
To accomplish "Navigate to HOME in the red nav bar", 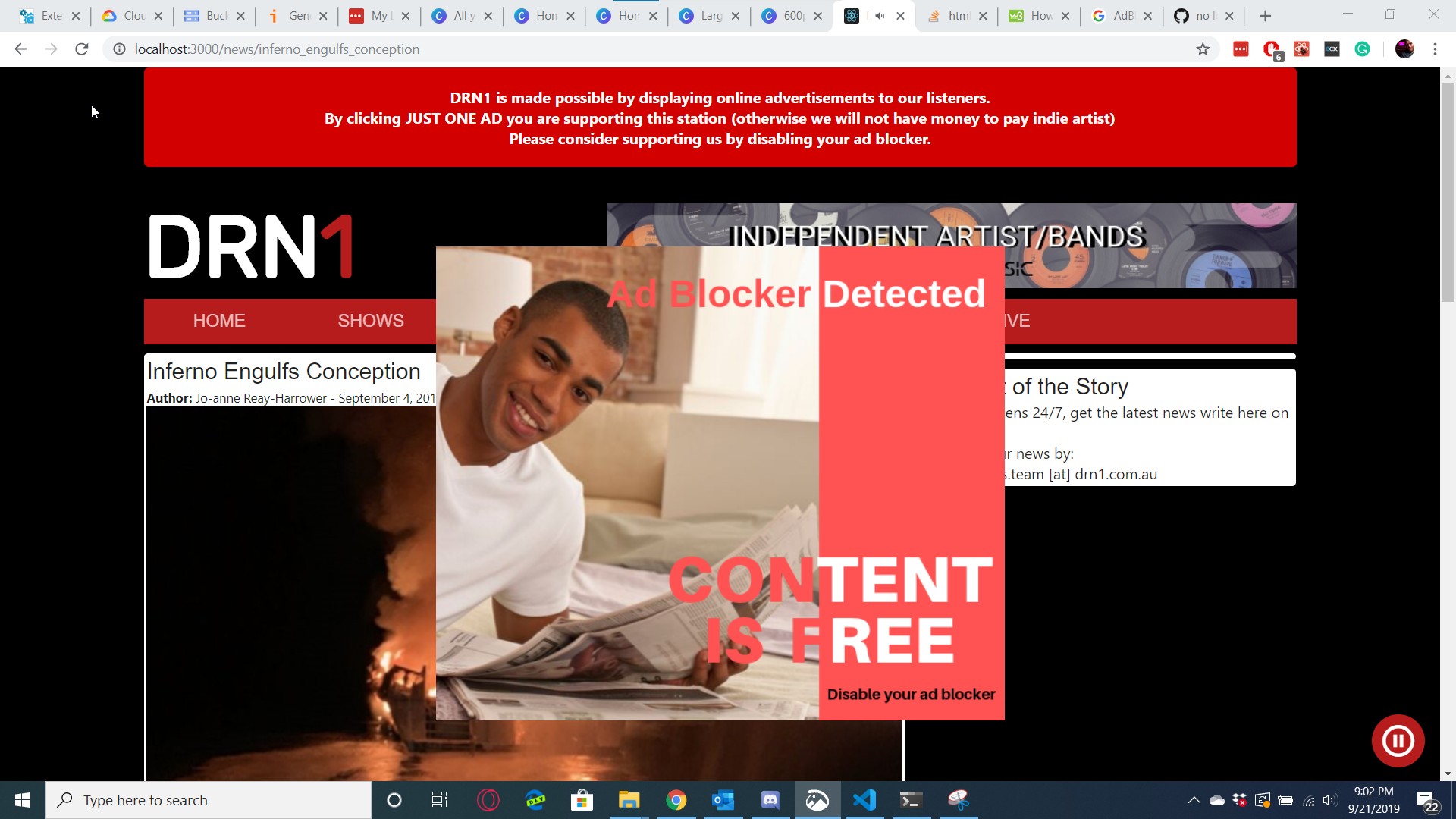I will [219, 321].
